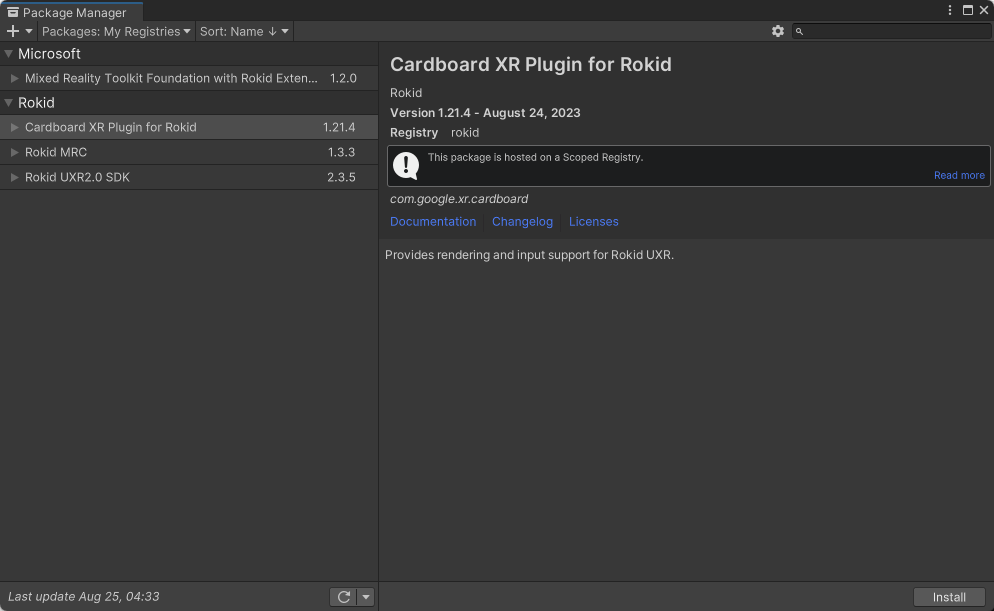Open the Packages: My Registries dropdown

tap(116, 31)
